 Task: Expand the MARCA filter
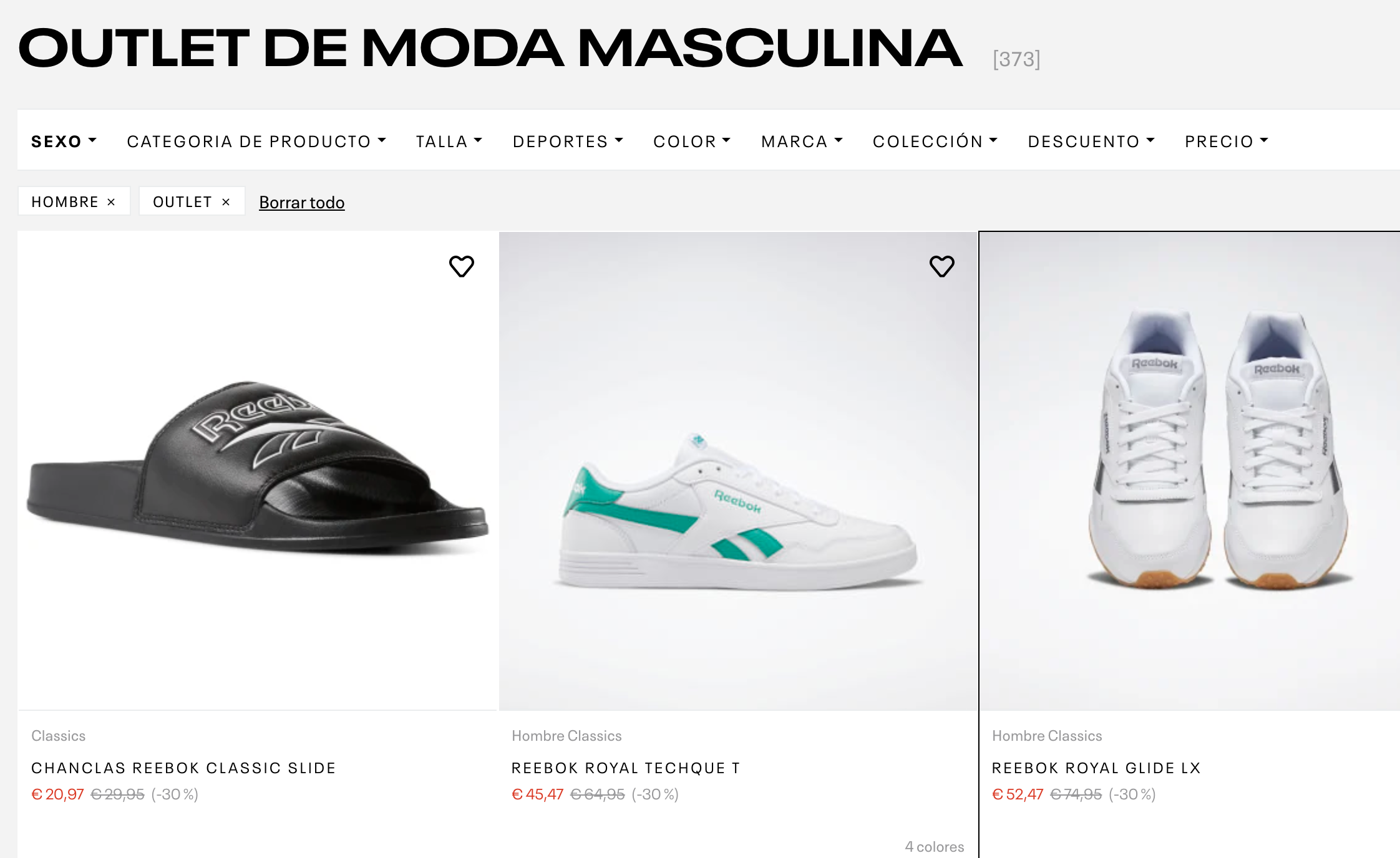802,141
